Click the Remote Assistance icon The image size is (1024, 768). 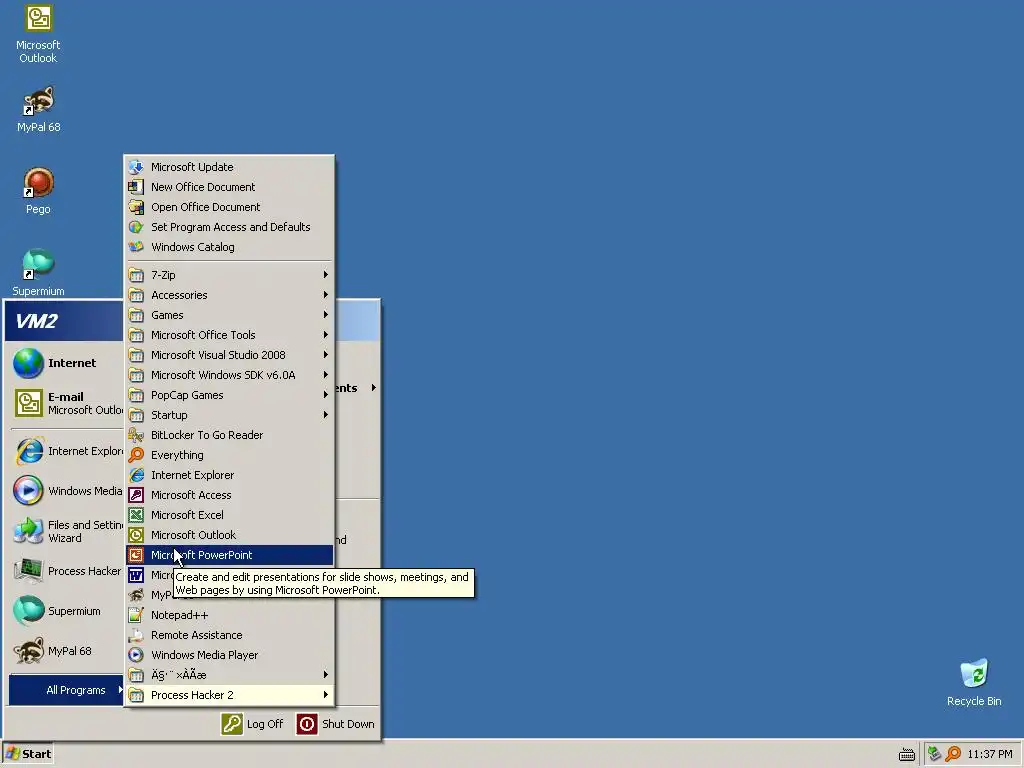point(136,635)
